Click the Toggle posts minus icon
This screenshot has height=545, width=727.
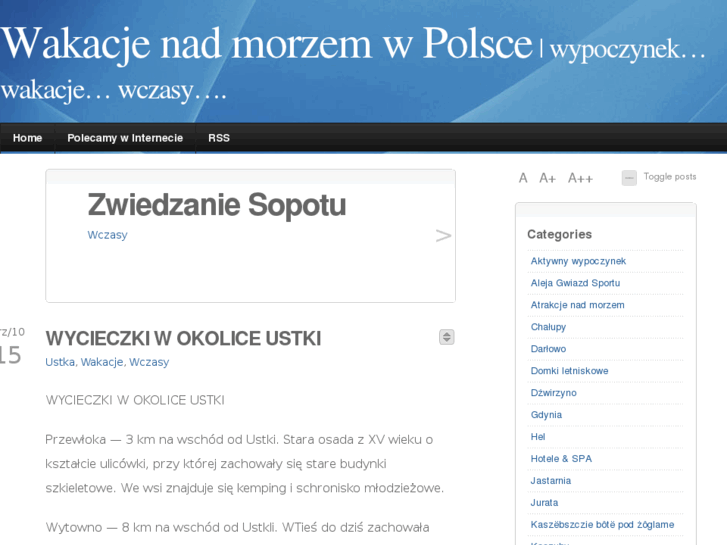tap(629, 178)
